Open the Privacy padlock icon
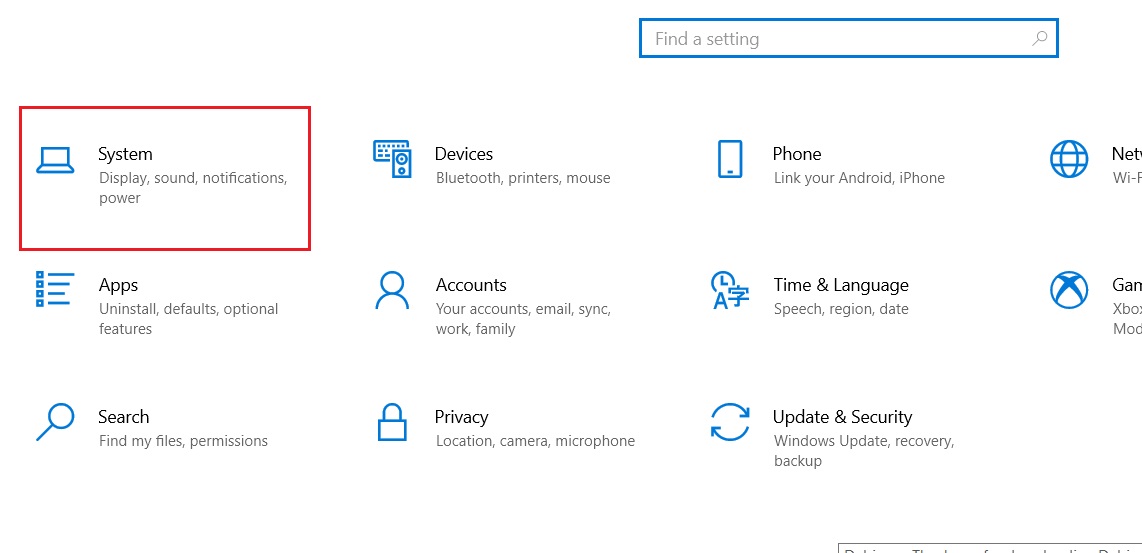Image resolution: width=1142 pixels, height=553 pixels. point(392,422)
